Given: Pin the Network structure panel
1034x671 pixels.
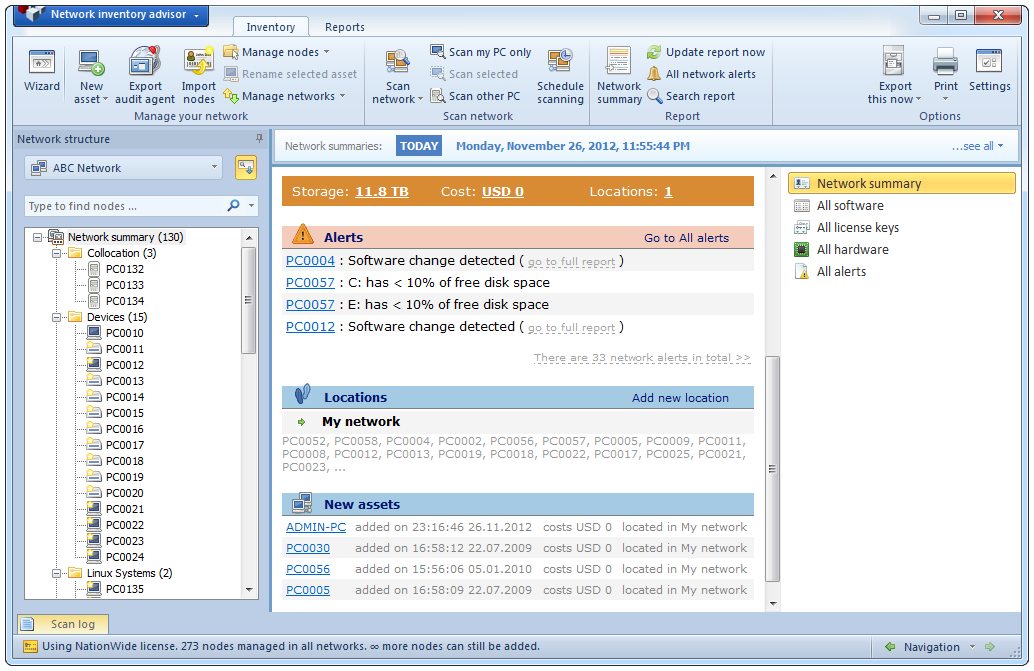Looking at the screenshot, I should click(260, 139).
